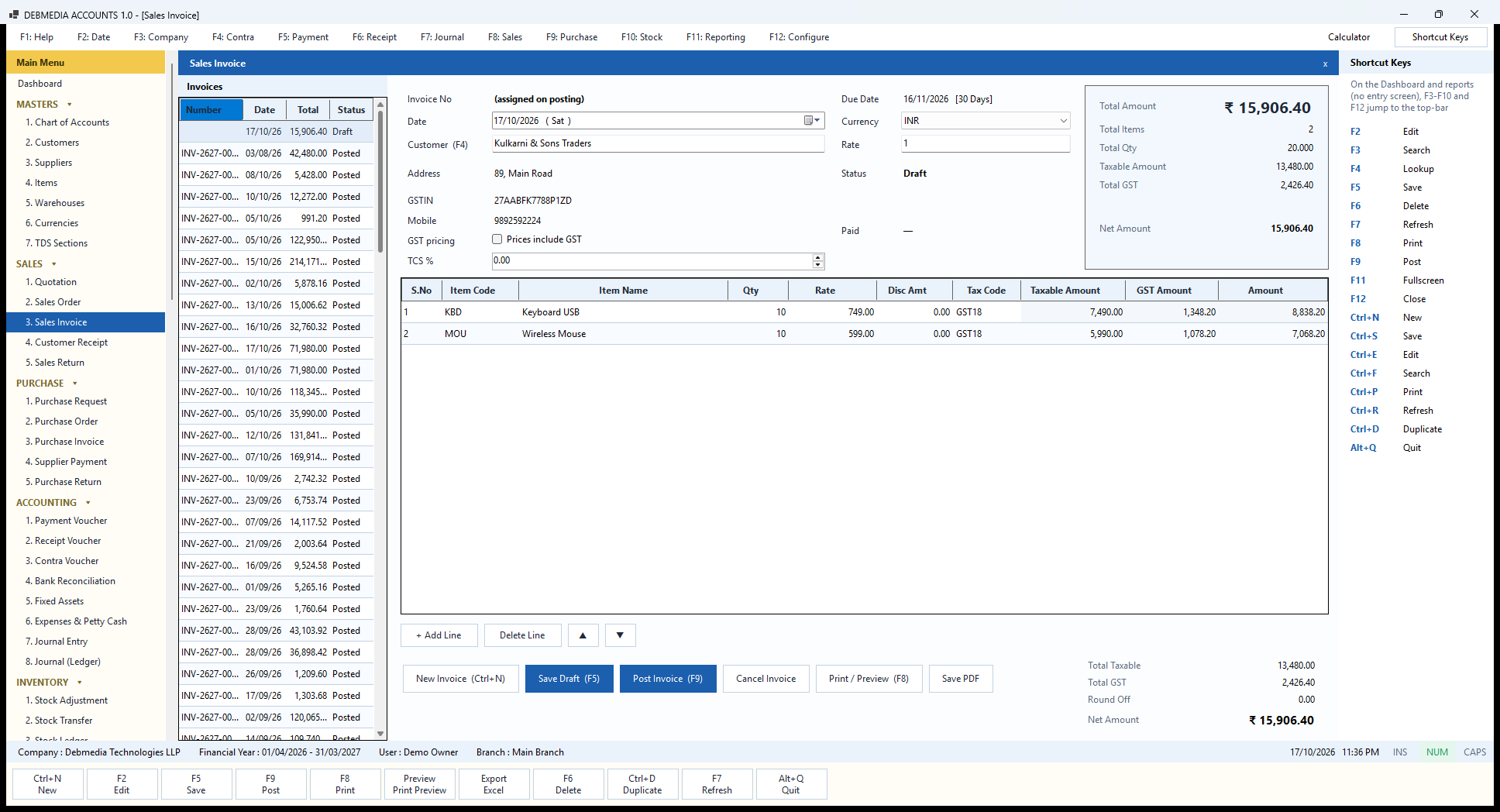Click Export Excel in bottom toolbar
Screen dimensions: 1500x812
(x=494, y=784)
